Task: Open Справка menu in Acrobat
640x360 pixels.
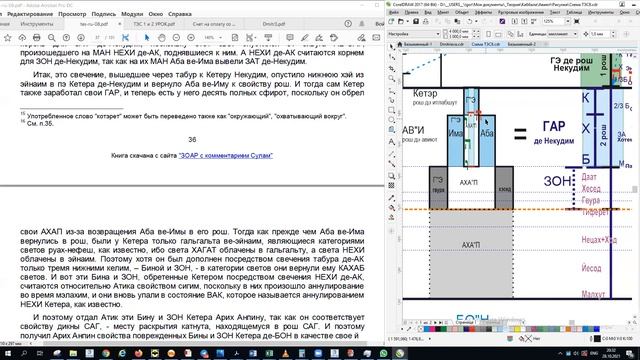Action: 180,14
